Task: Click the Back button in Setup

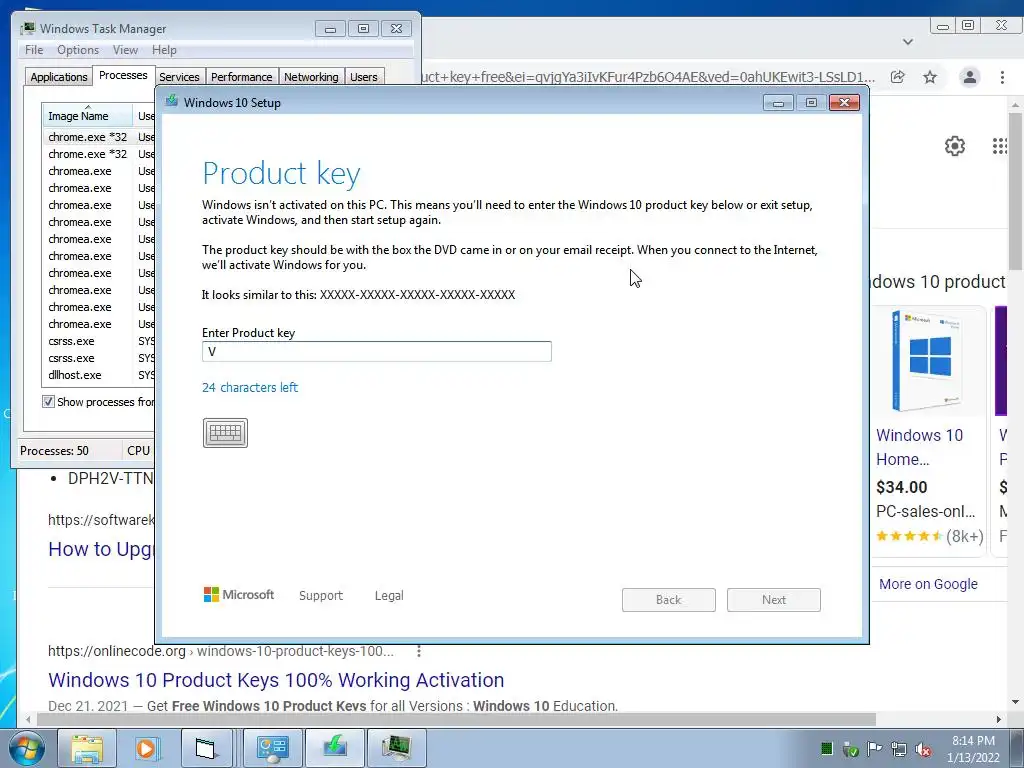Action: coord(669,600)
